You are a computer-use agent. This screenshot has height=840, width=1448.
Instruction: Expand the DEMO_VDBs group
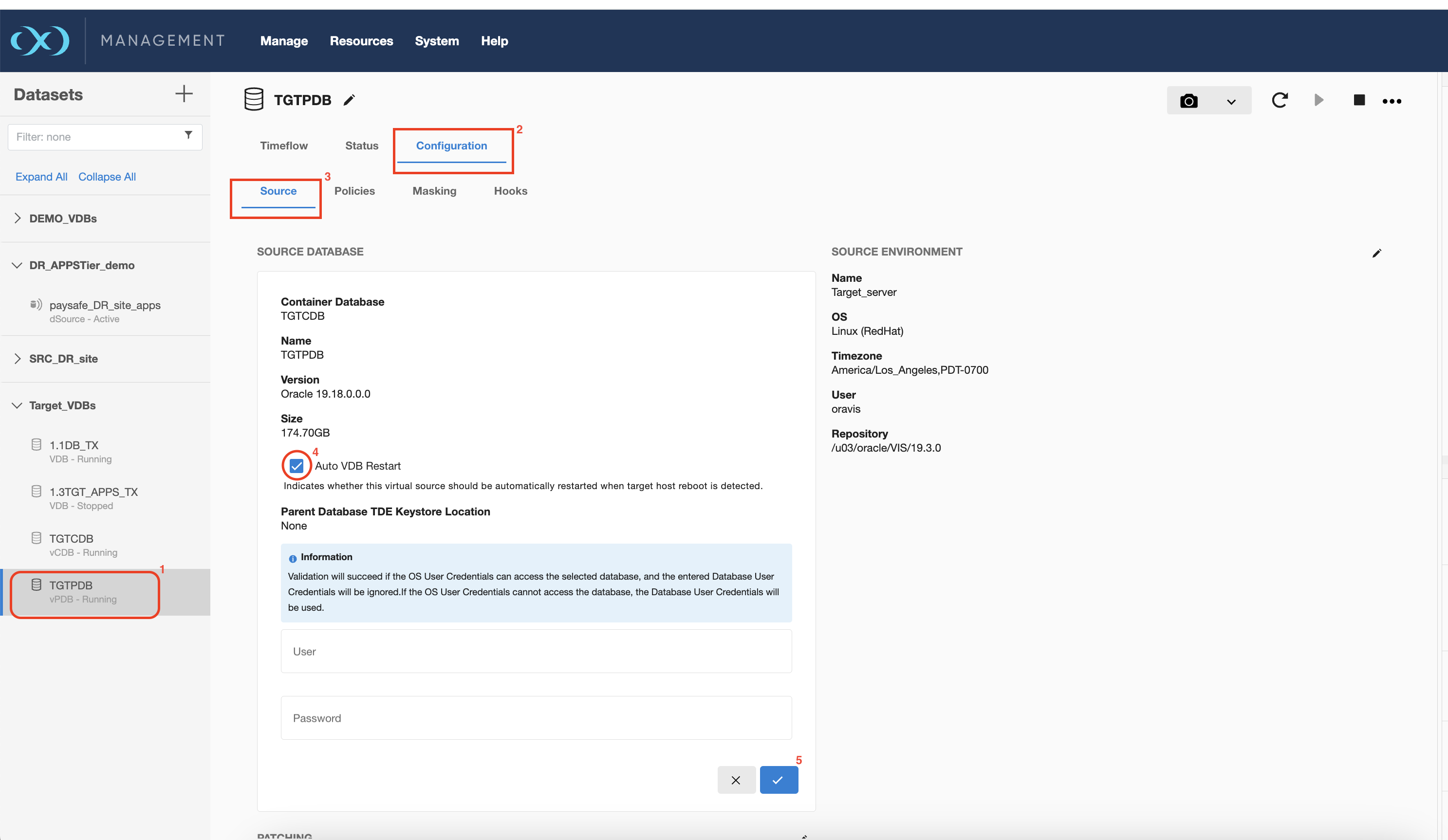coord(17,218)
